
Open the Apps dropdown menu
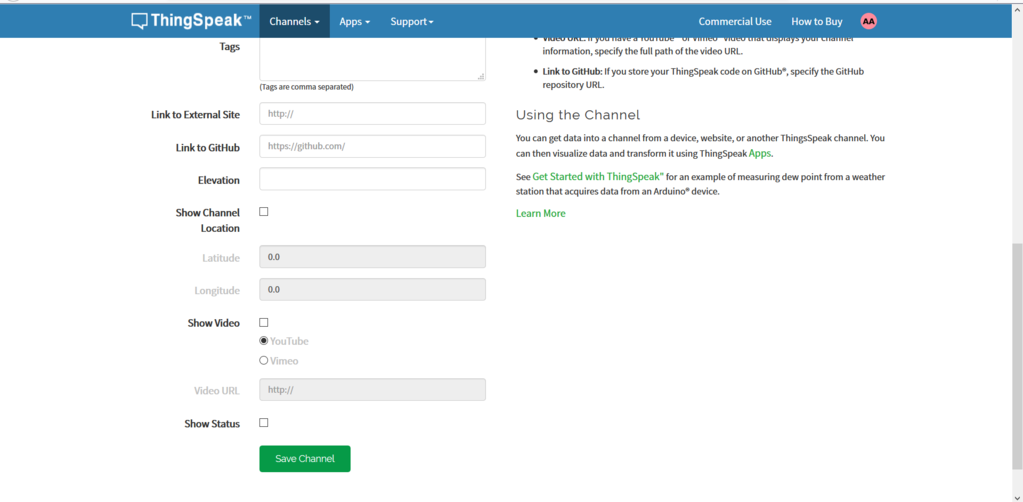[x=354, y=21]
